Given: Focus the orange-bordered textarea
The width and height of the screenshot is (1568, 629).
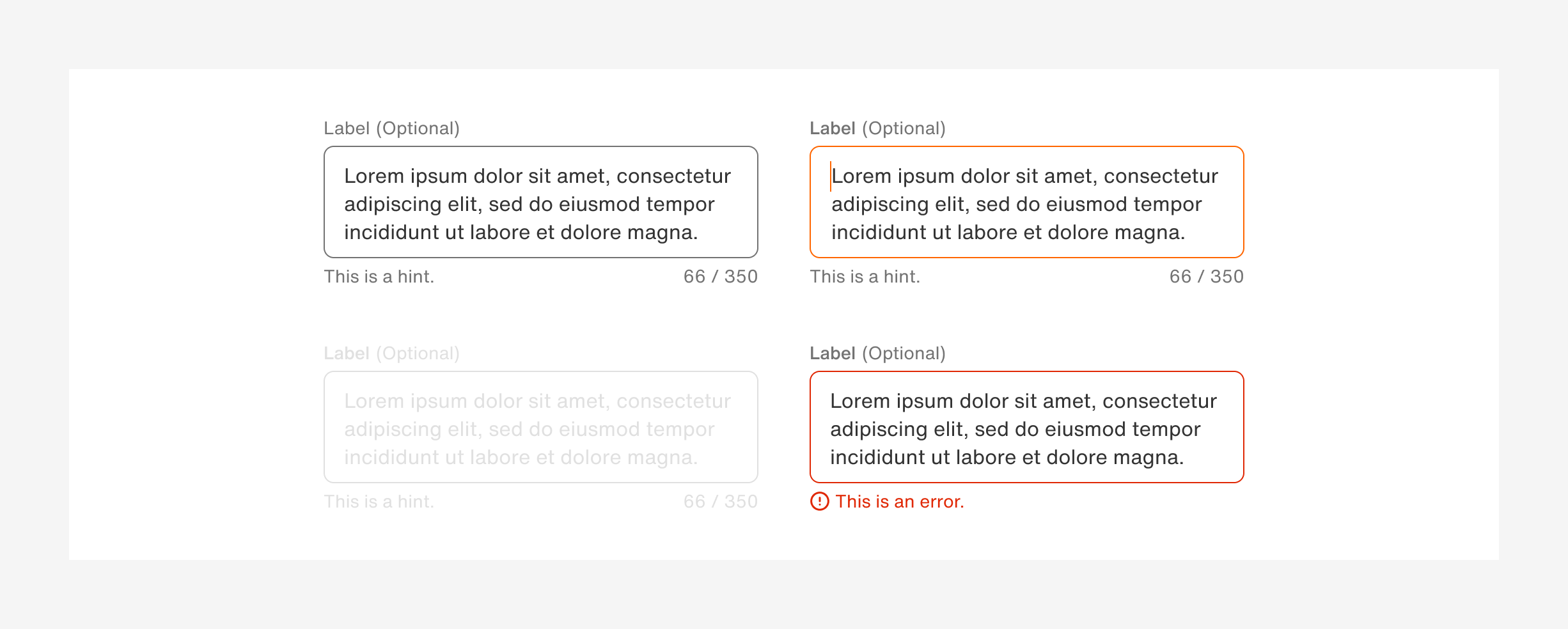Looking at the screenshot, I should pos(1026,203).
